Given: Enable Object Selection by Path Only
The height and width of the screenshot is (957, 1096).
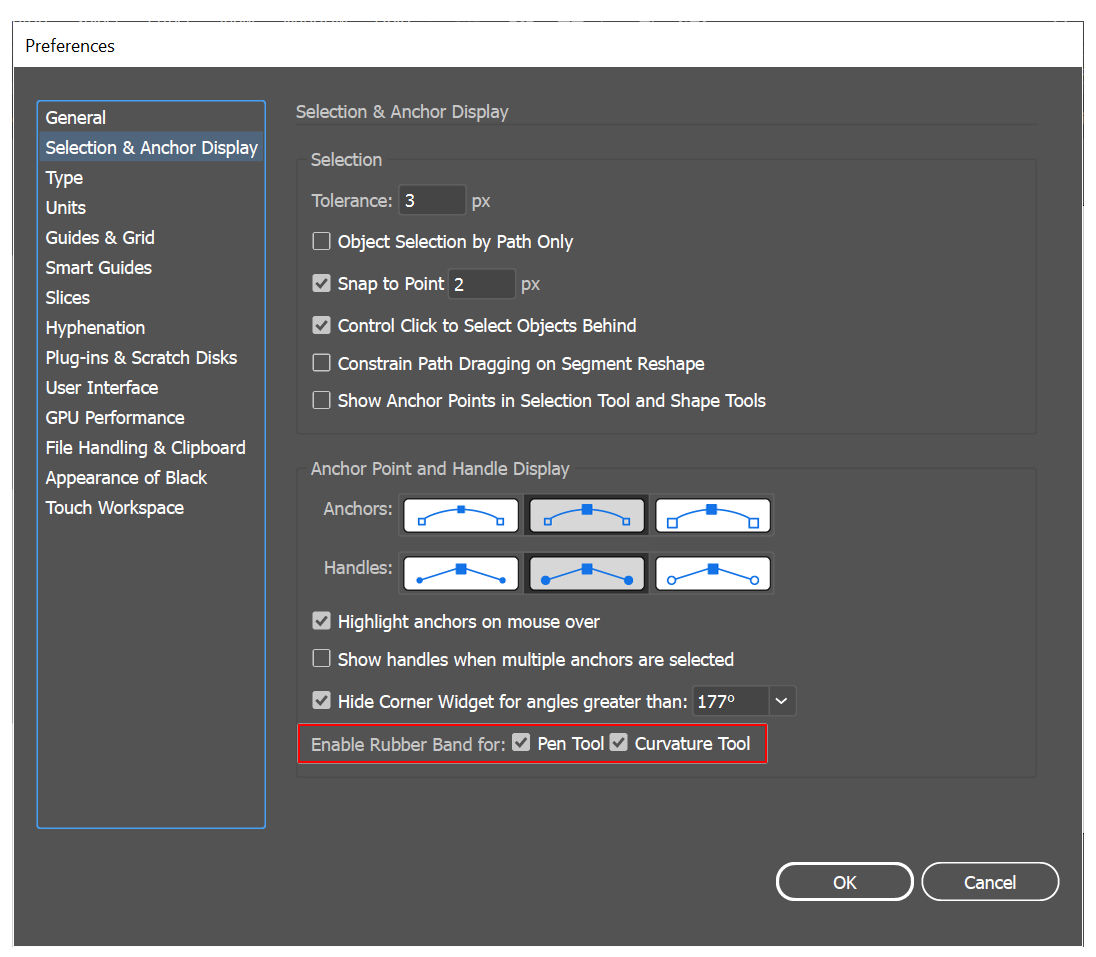Looking at the screenshot, I should point(321,241).
